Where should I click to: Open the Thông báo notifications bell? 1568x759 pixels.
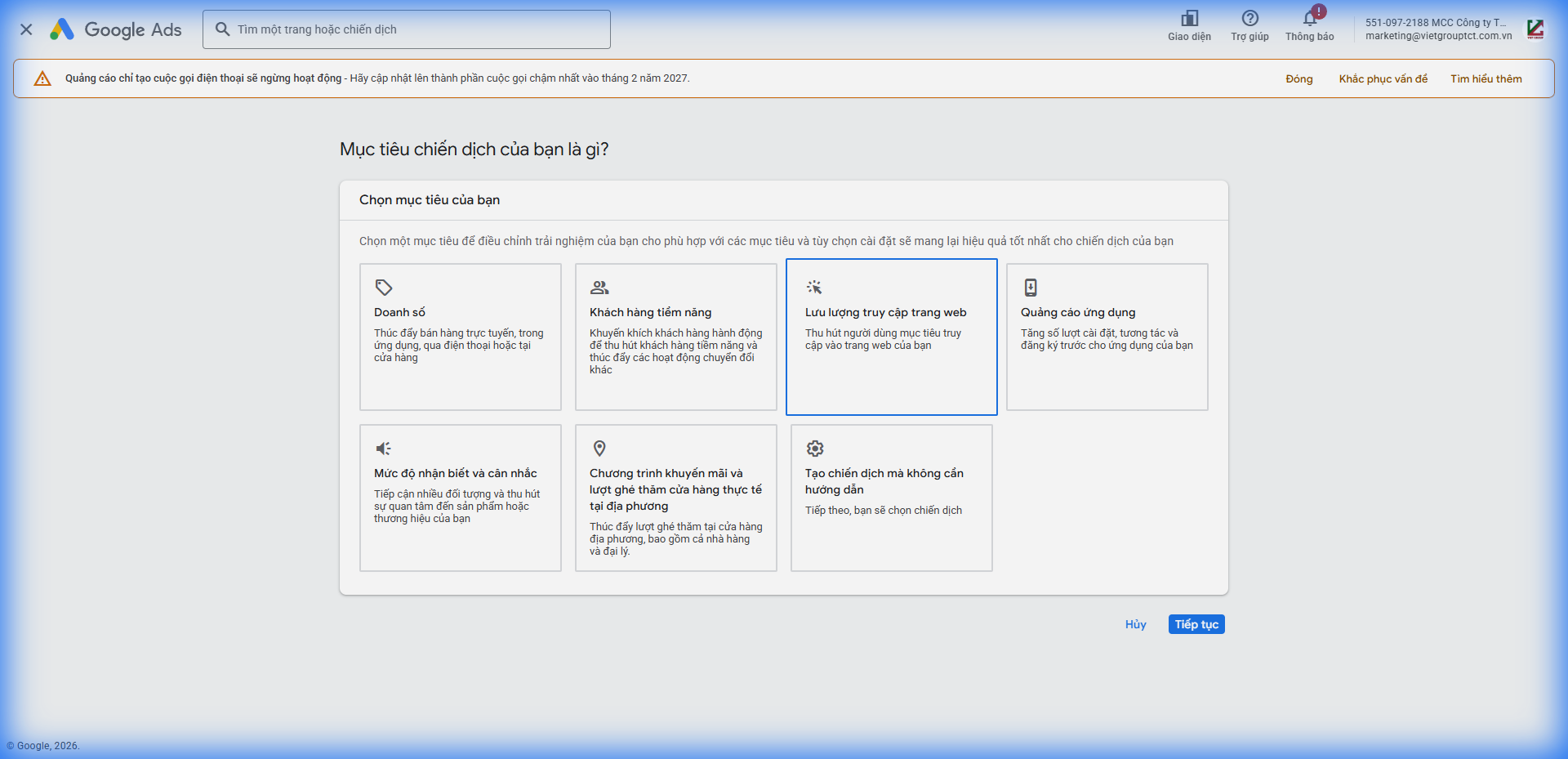tap(1309, 19)
